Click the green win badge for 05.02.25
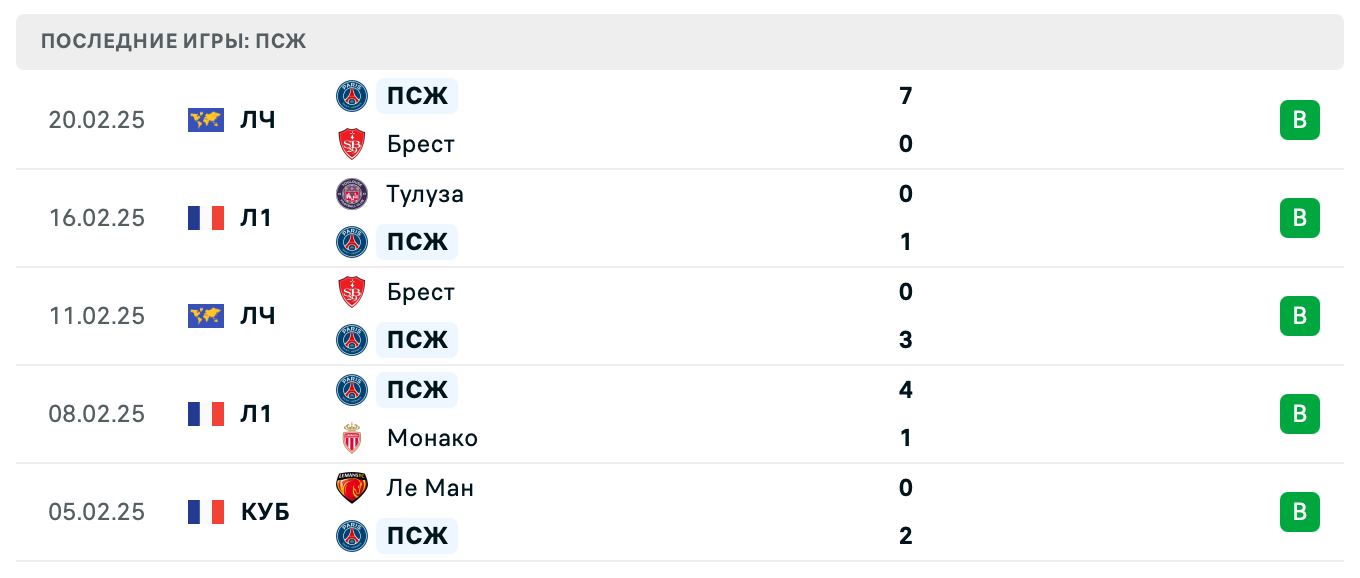 1300,512
